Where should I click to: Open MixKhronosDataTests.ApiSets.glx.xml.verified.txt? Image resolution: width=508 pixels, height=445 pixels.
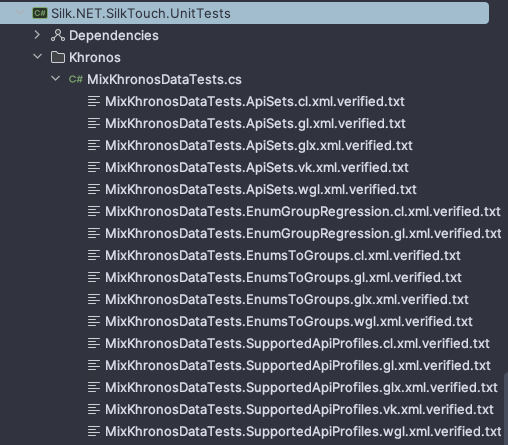coord(259,145)
